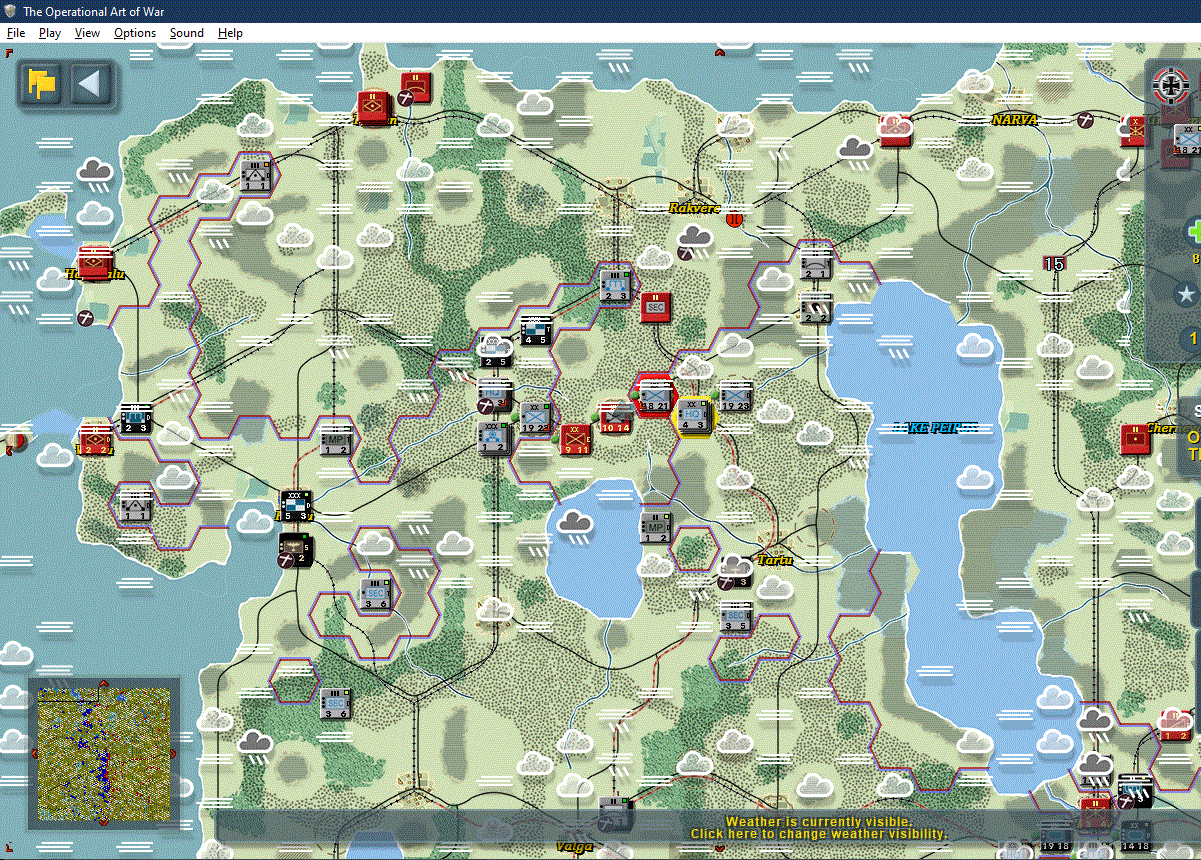Open the File menu
The height and width of the screenshot is (860, 1201).
pos(15,33)
